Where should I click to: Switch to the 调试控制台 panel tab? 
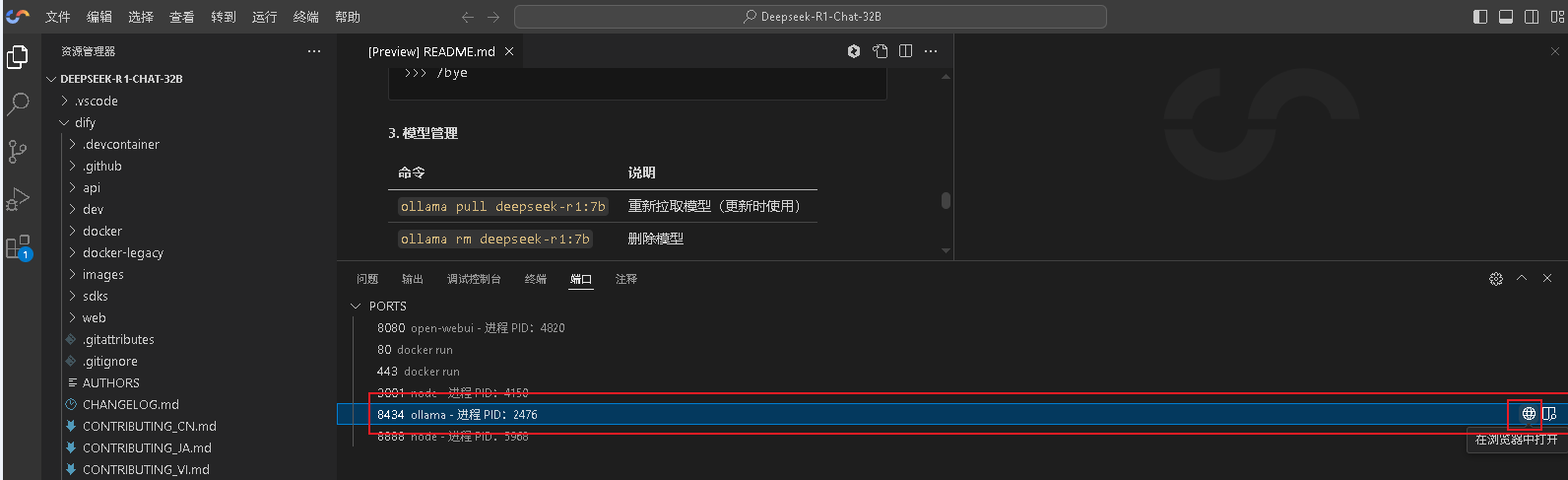point(474,279)
